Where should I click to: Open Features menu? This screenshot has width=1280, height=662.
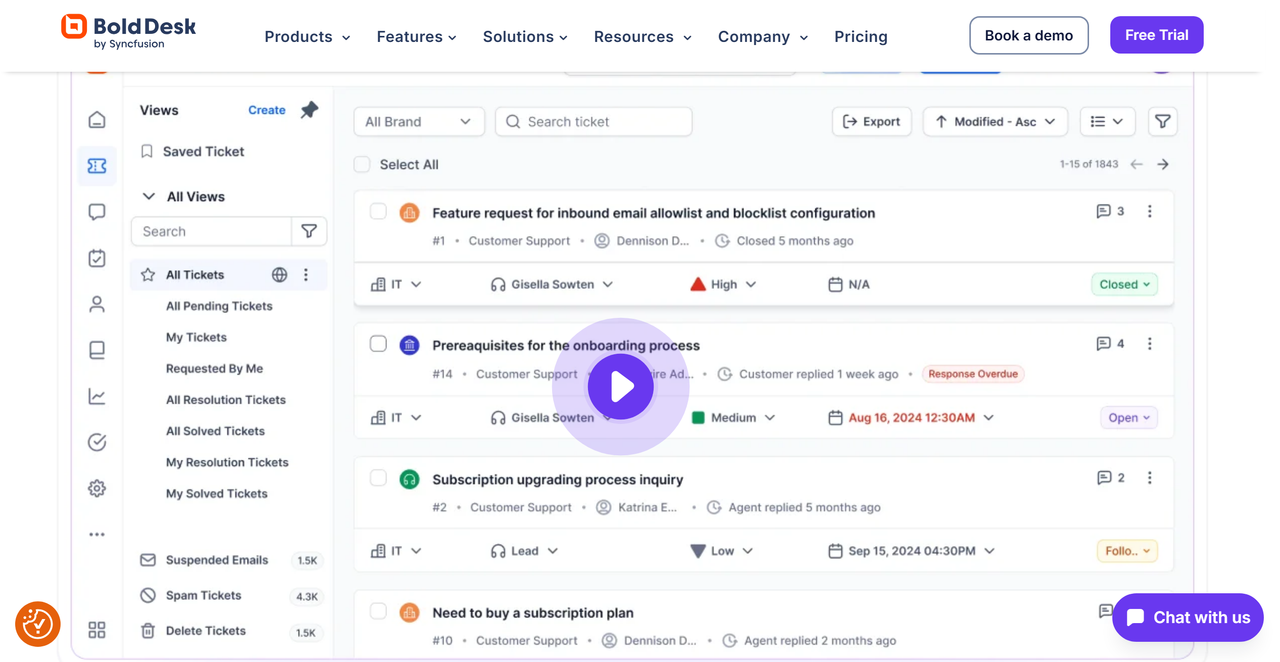tap(416, 36)
